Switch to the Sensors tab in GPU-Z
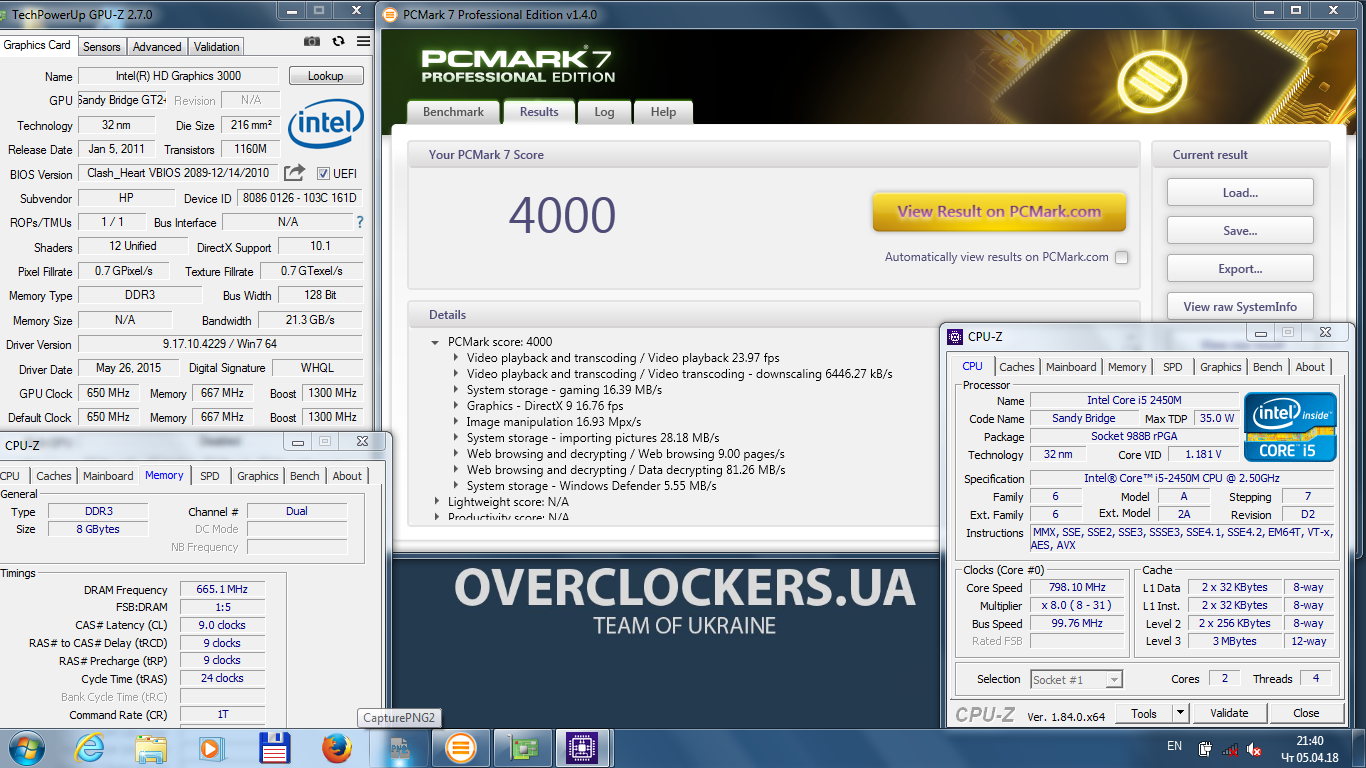1366x768 pixels. [102, 47]
